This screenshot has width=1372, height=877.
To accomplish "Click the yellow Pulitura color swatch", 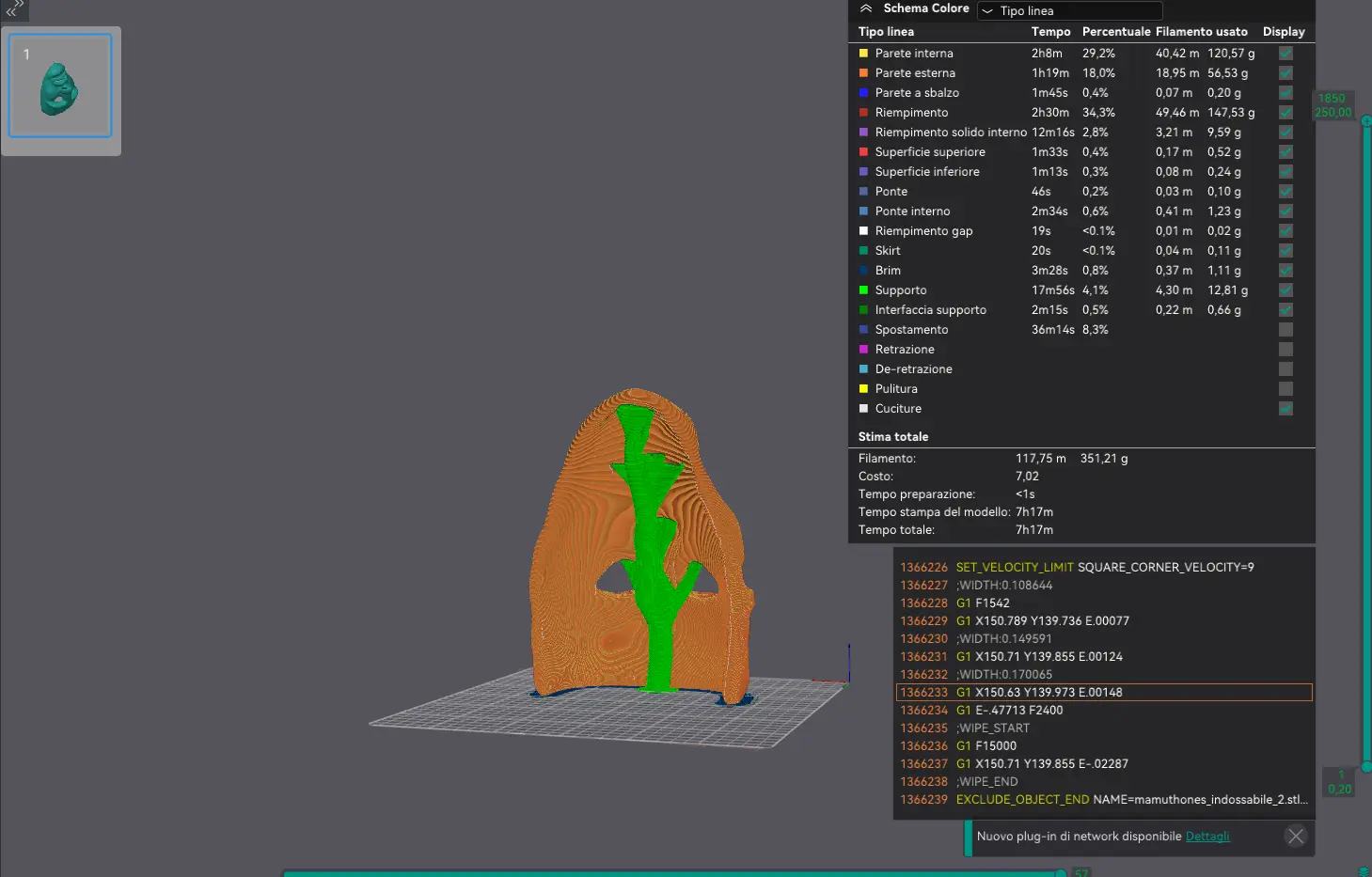I will (x=863, y=389).
